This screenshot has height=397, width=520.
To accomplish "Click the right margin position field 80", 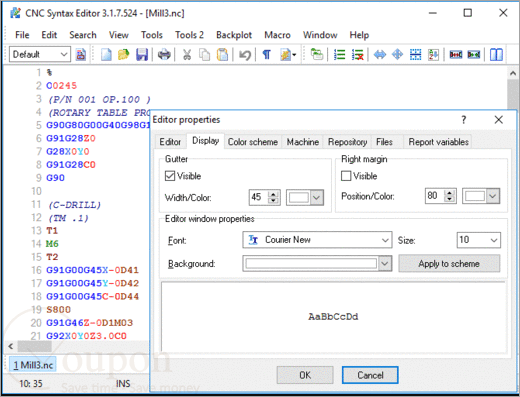I will 435,196.
